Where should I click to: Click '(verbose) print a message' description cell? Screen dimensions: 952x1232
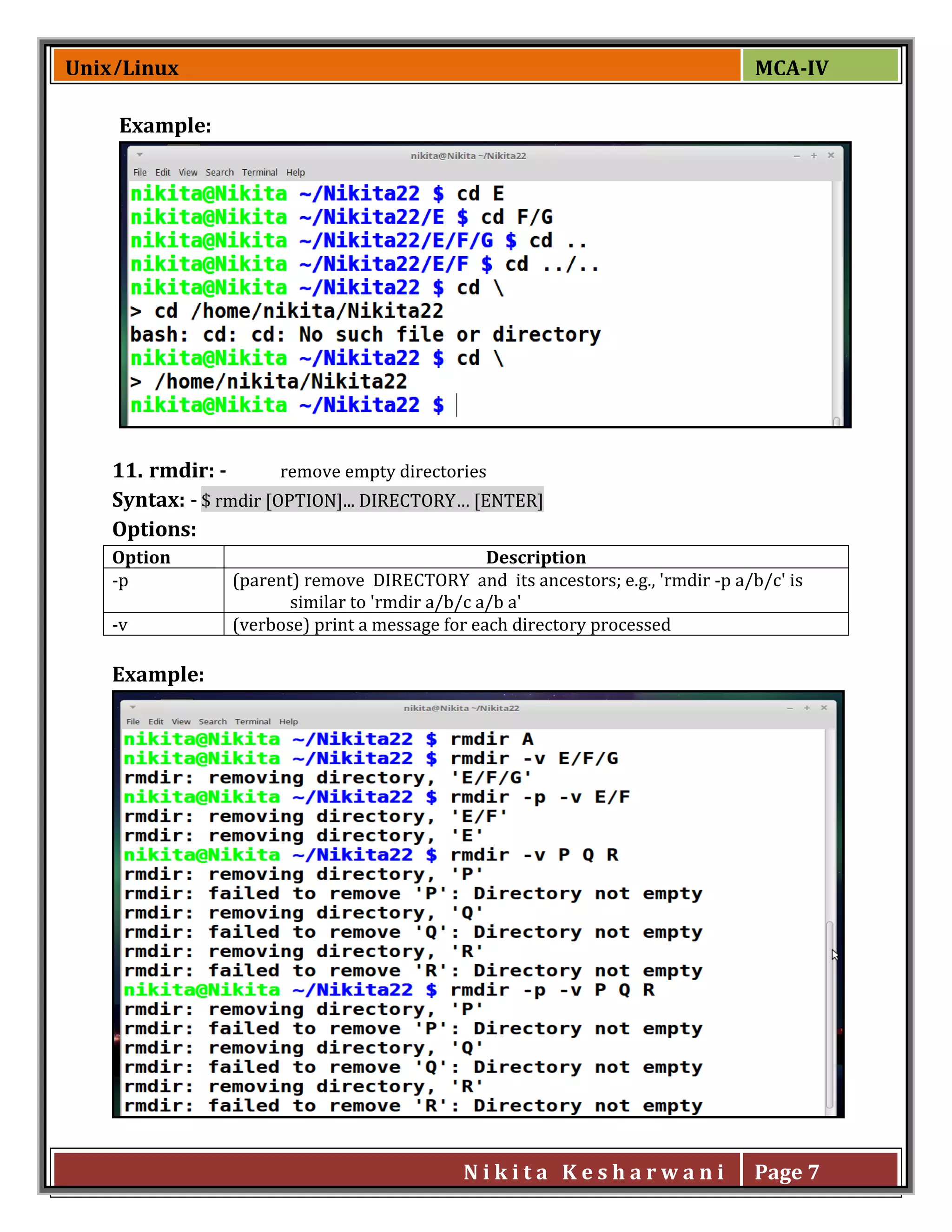click(x=536, y=624)
